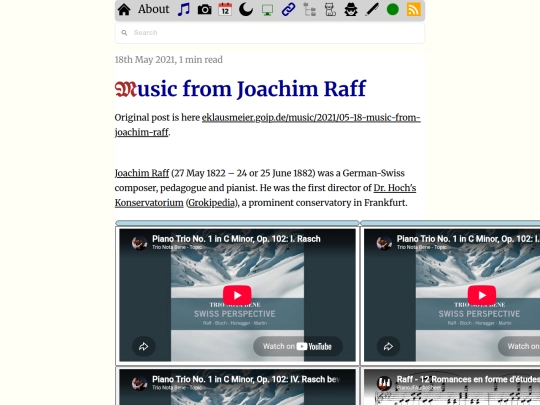This screenshot has width=540, height=405.
Task: Go to the home page icon
Action: pos(124,10)
